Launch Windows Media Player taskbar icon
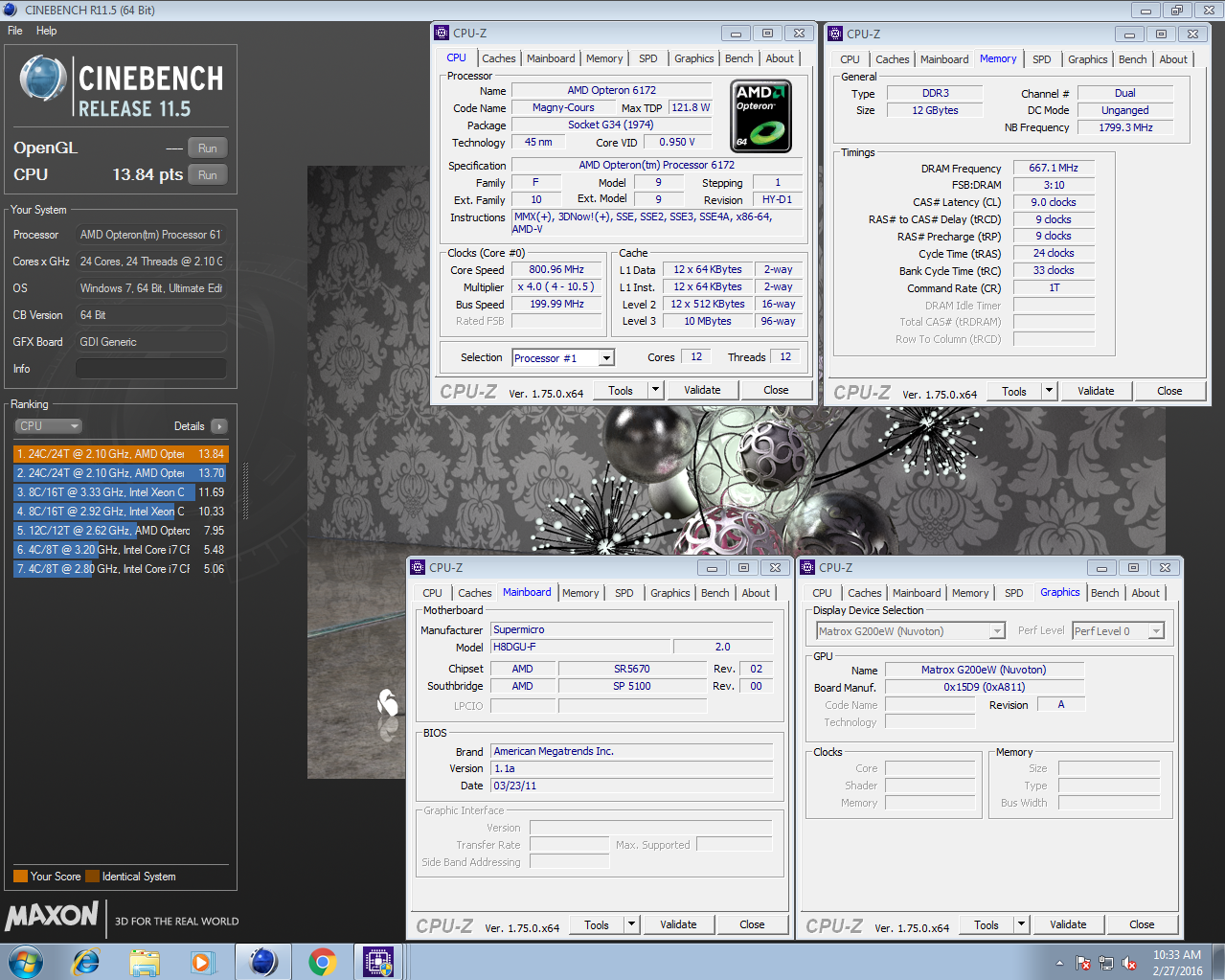This screenshot has width=1225, height=980. point(203,962)
